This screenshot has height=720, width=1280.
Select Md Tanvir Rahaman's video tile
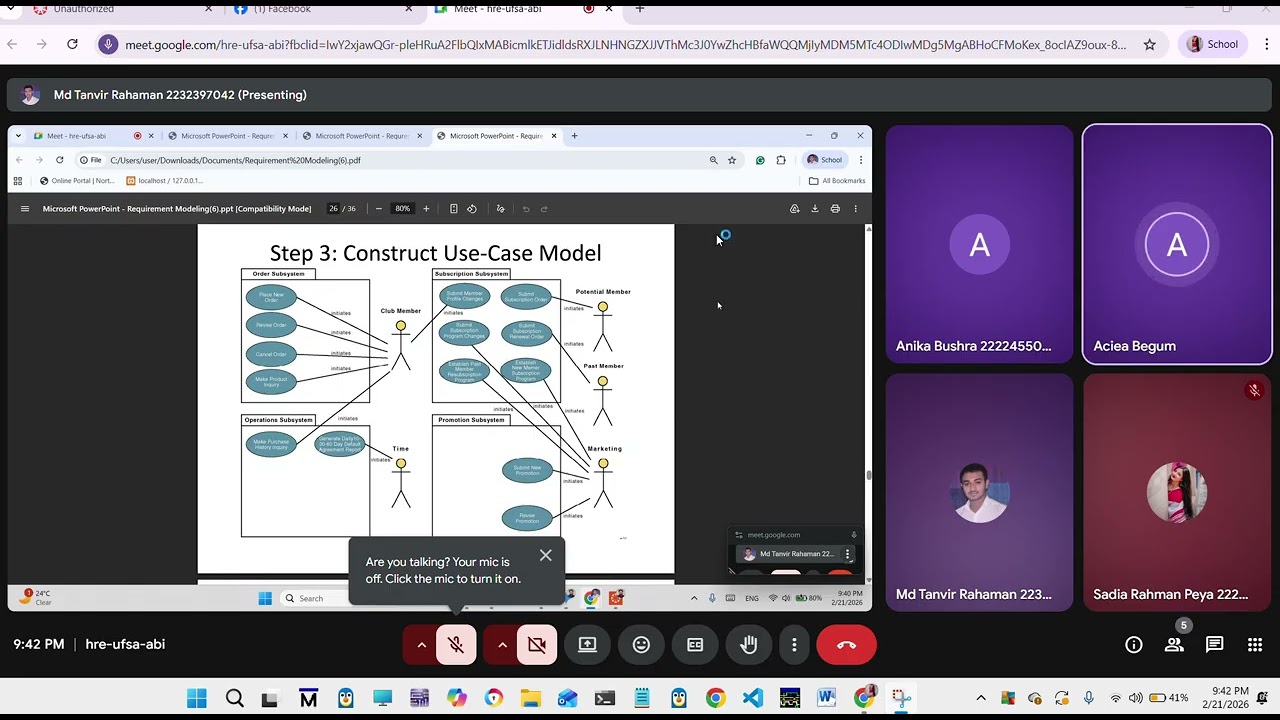[x=979, y=492]
